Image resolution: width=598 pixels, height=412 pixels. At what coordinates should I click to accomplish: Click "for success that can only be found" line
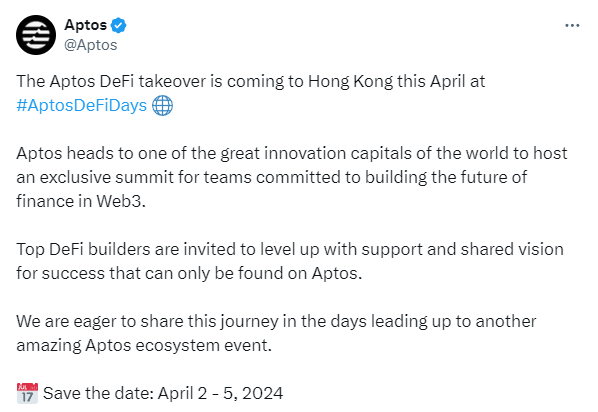(x=161, y=274)
